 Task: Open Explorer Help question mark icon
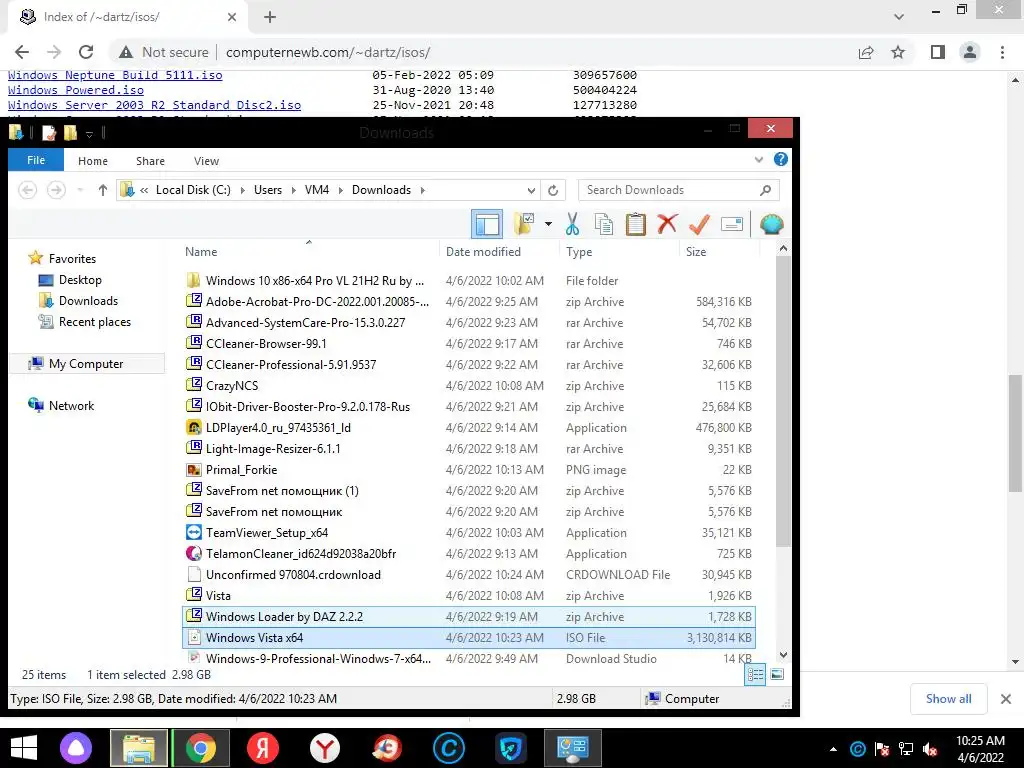[780, 159]
